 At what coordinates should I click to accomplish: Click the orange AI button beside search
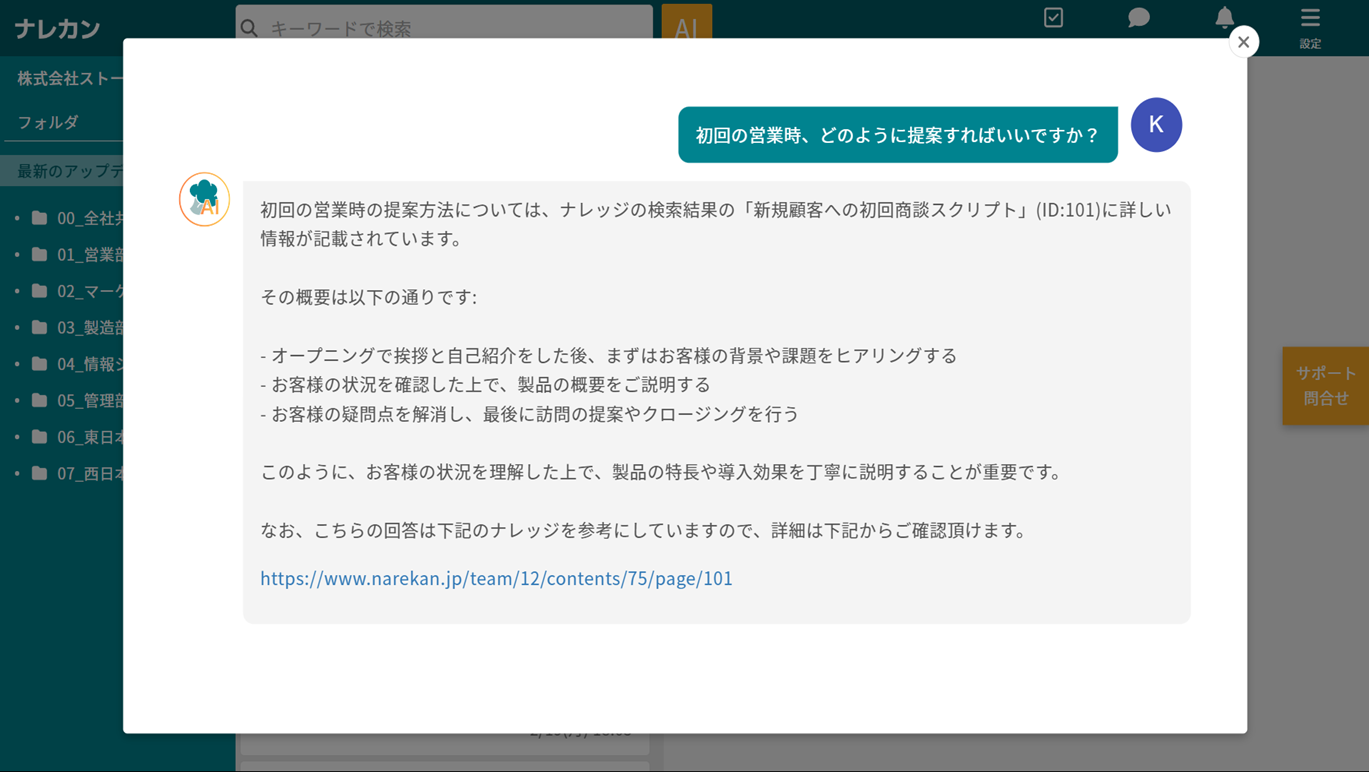(687, 22)
